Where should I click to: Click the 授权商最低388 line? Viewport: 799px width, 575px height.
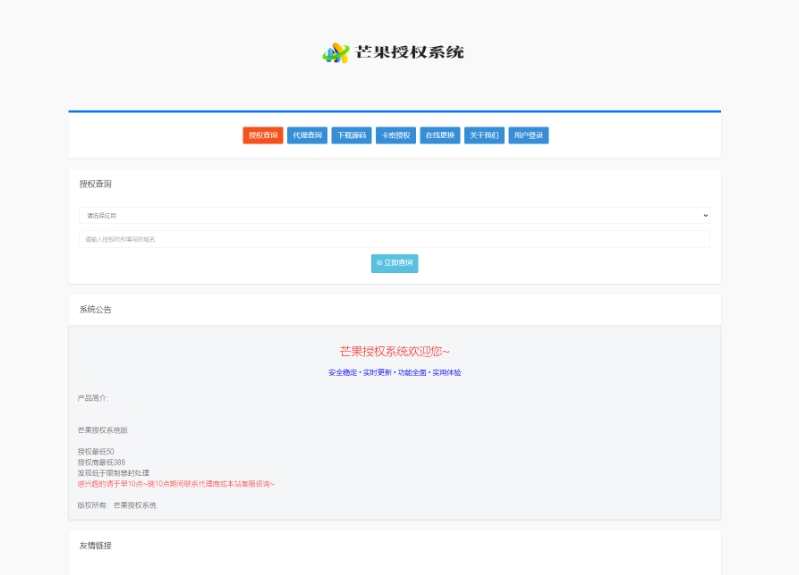tap(101, 462)
